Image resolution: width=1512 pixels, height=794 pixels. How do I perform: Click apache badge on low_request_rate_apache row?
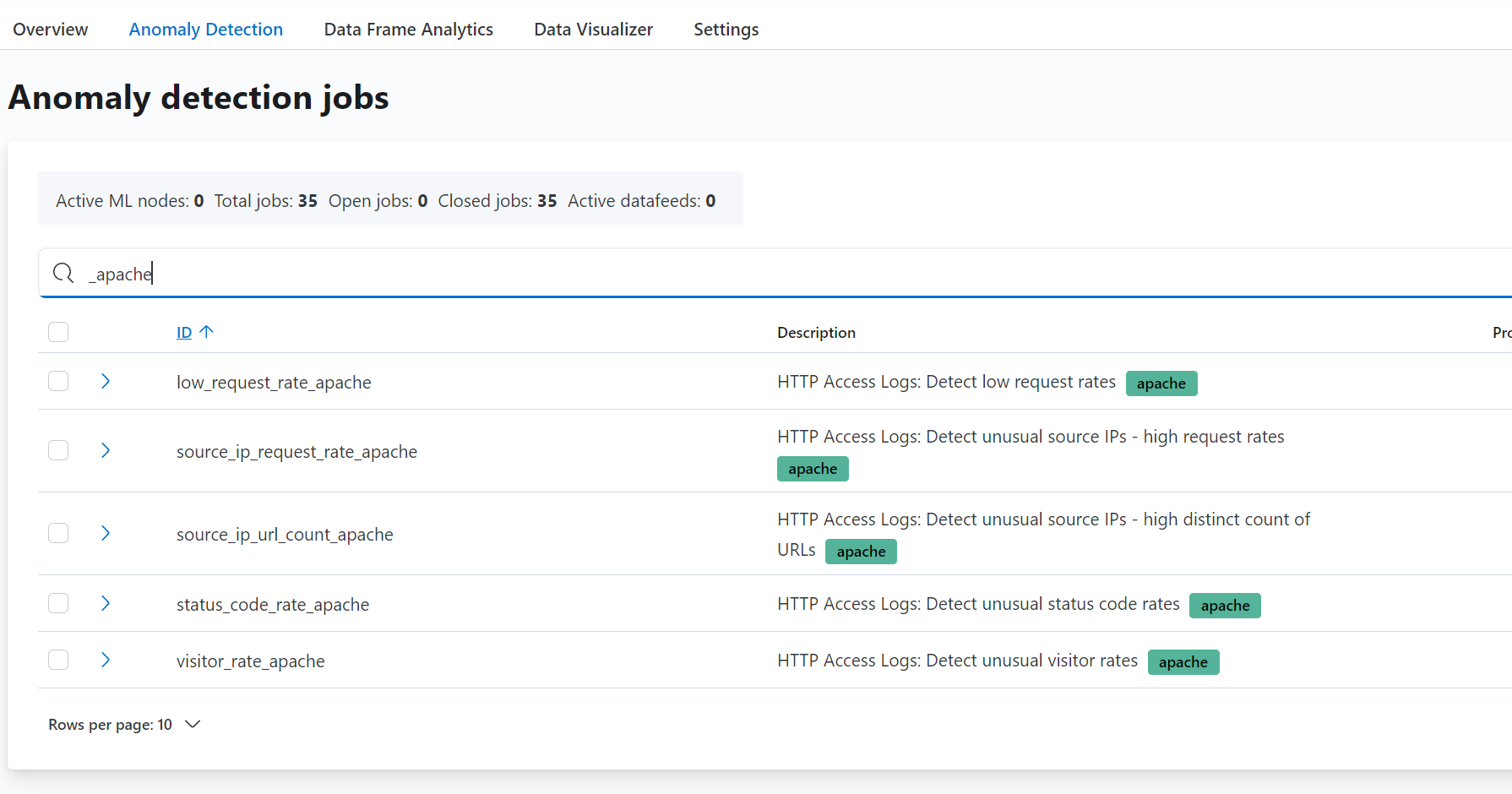[x=1161, y=383]
